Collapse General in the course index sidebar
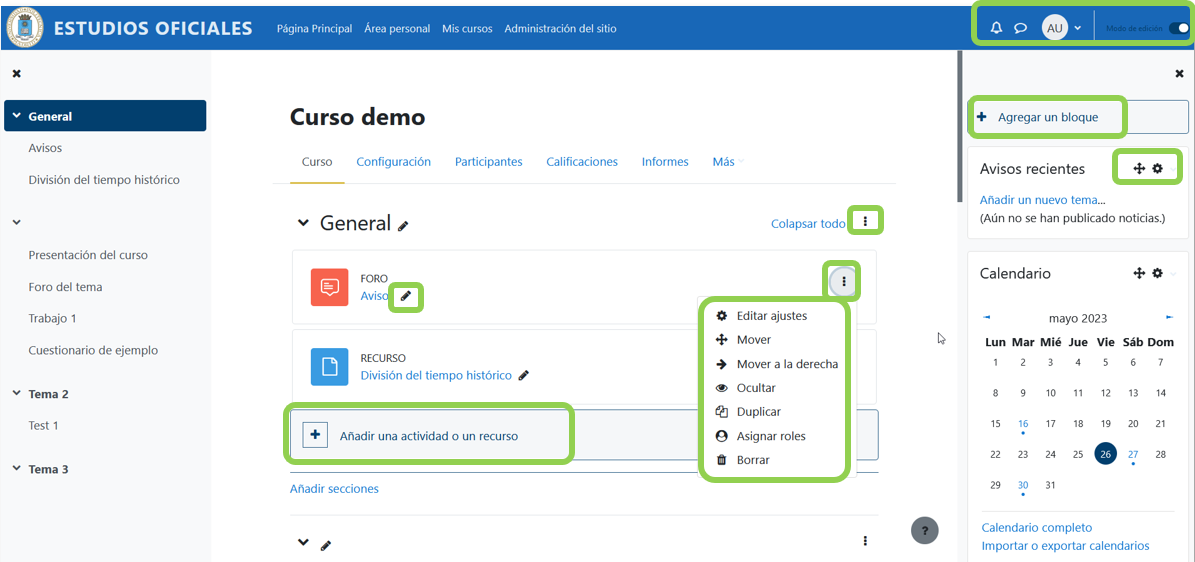Viewport: 1195px width, 562px height. coord(17,117)
